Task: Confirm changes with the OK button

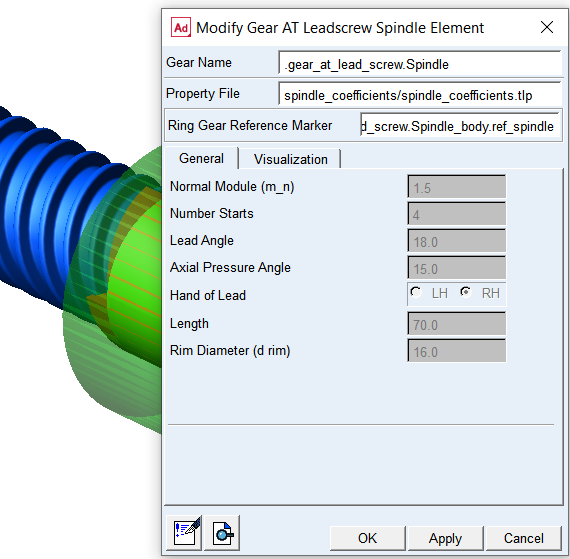Action: pos(368,538)
